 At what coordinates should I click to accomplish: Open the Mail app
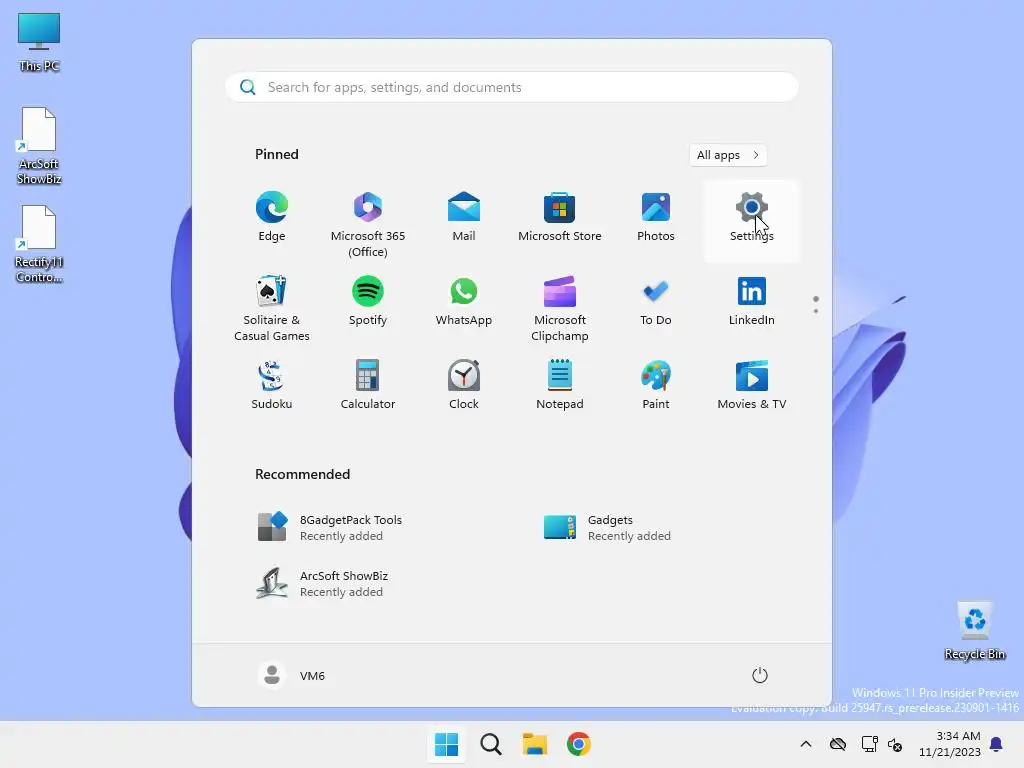tap(464, 218)
